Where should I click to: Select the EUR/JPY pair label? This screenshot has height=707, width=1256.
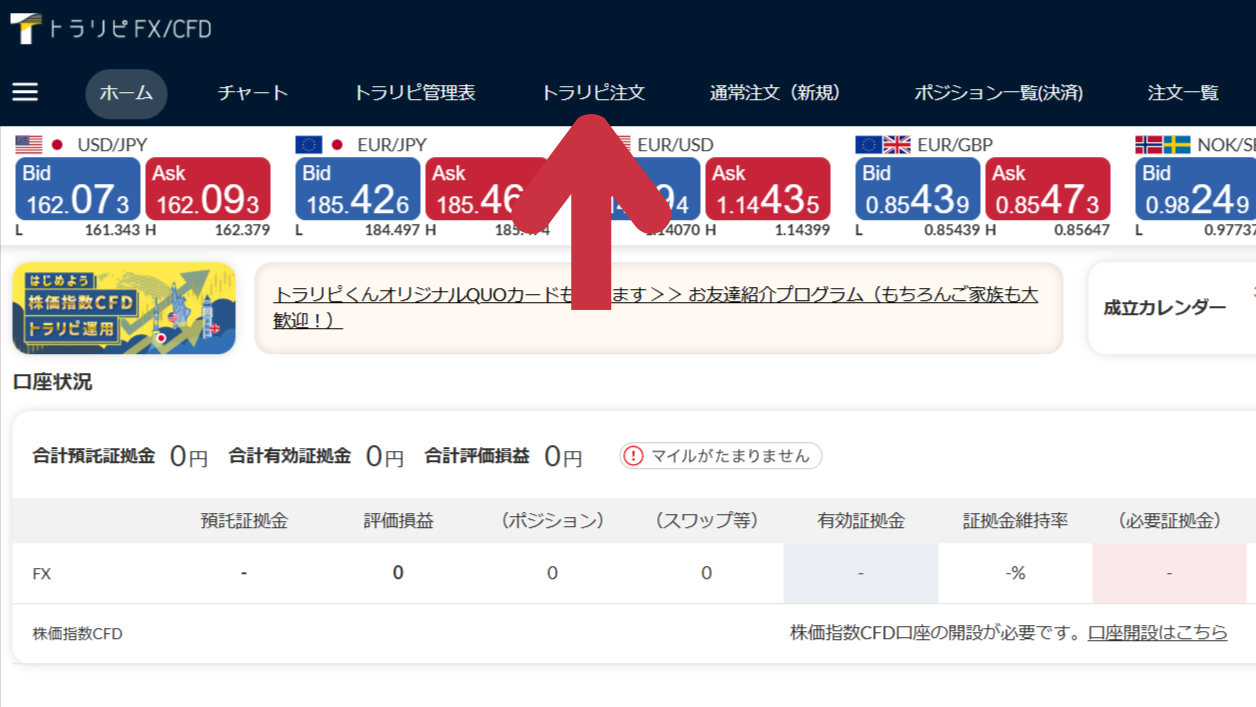coord(391,145)
